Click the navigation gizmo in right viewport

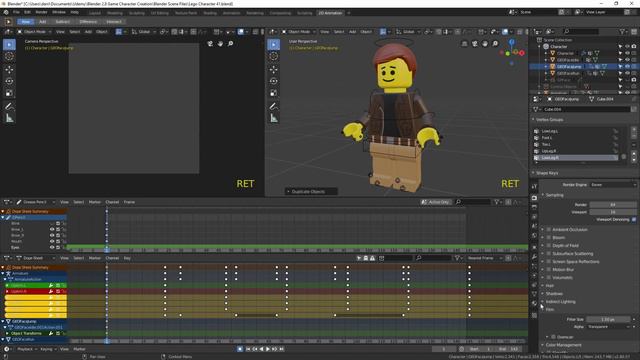click(512, 52)
